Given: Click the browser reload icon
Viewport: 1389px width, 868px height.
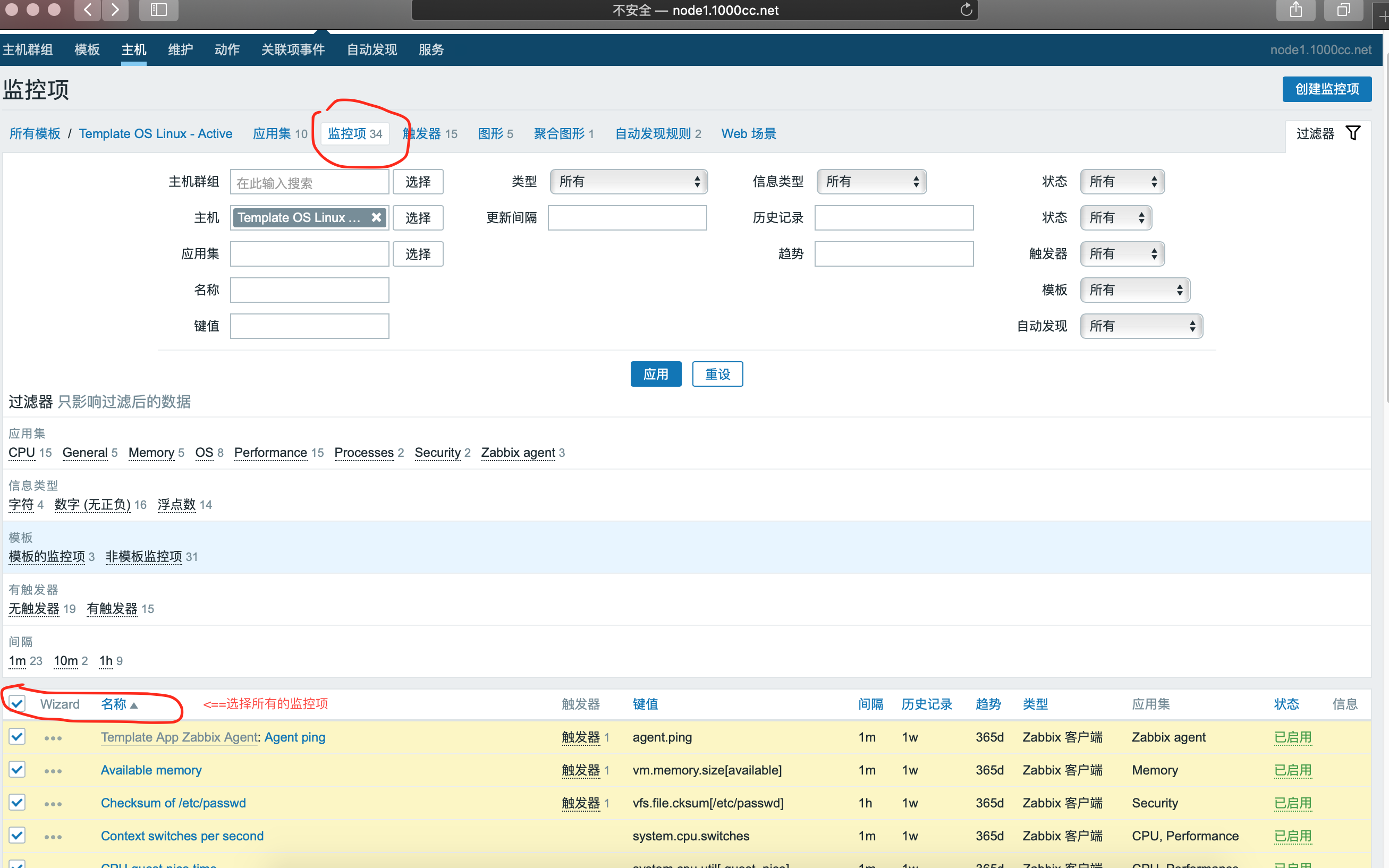Looking at the screenshot, I should (x=966, y=10).
